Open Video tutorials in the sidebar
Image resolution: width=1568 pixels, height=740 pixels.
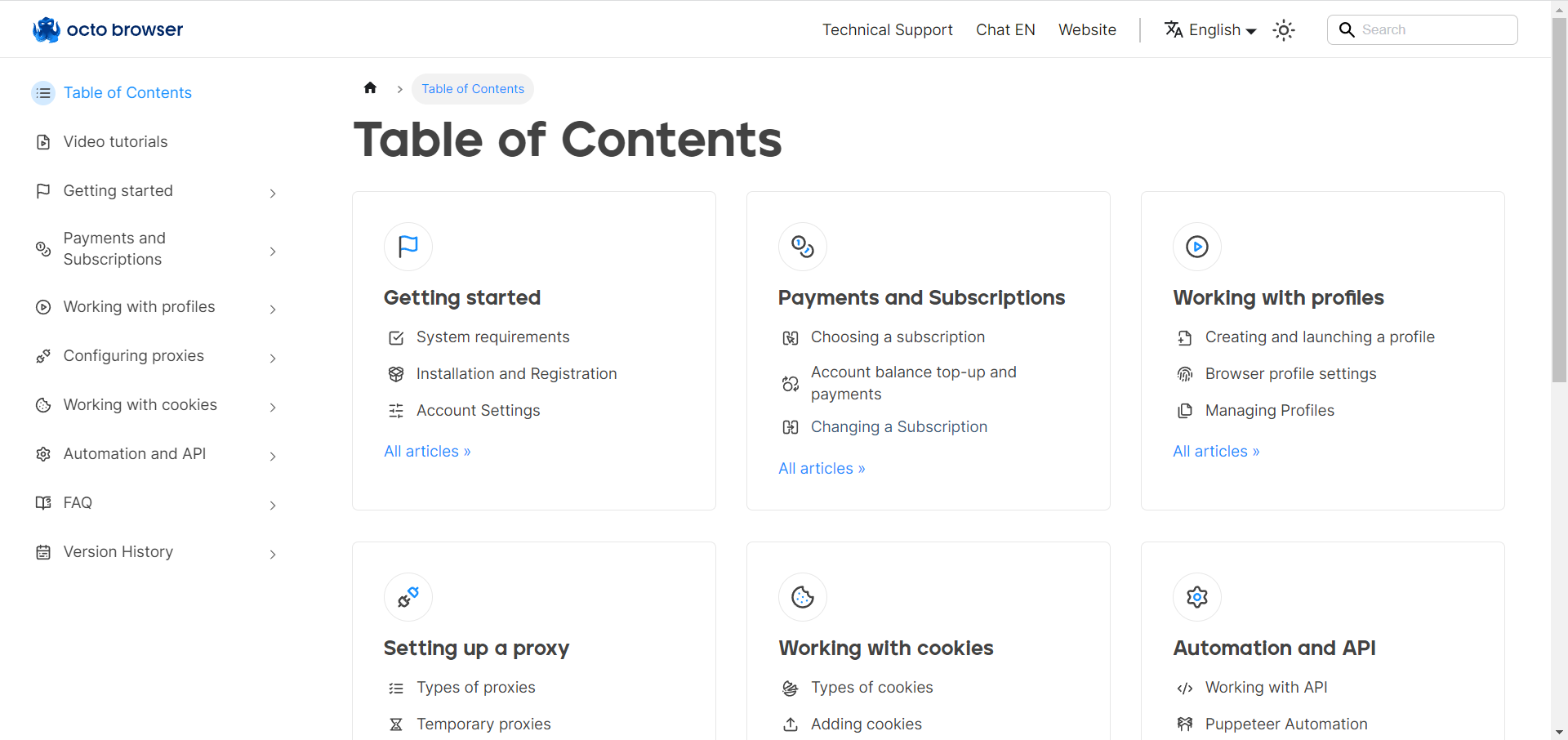tap(115, 142)
